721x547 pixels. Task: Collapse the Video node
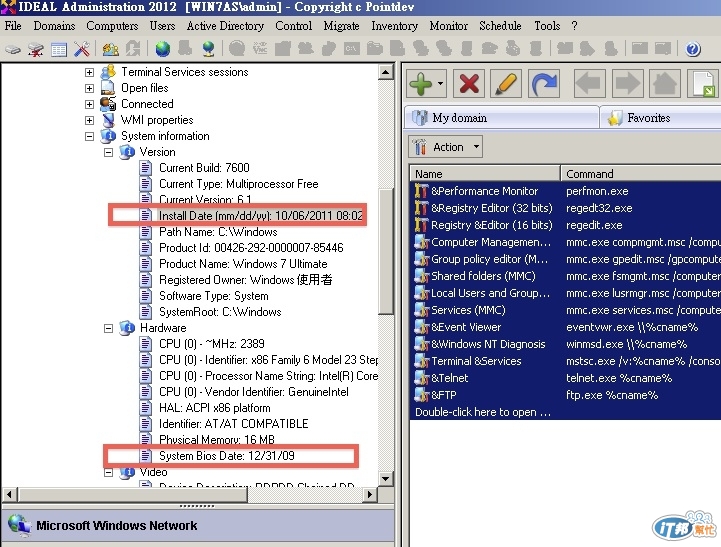point(108,473)
